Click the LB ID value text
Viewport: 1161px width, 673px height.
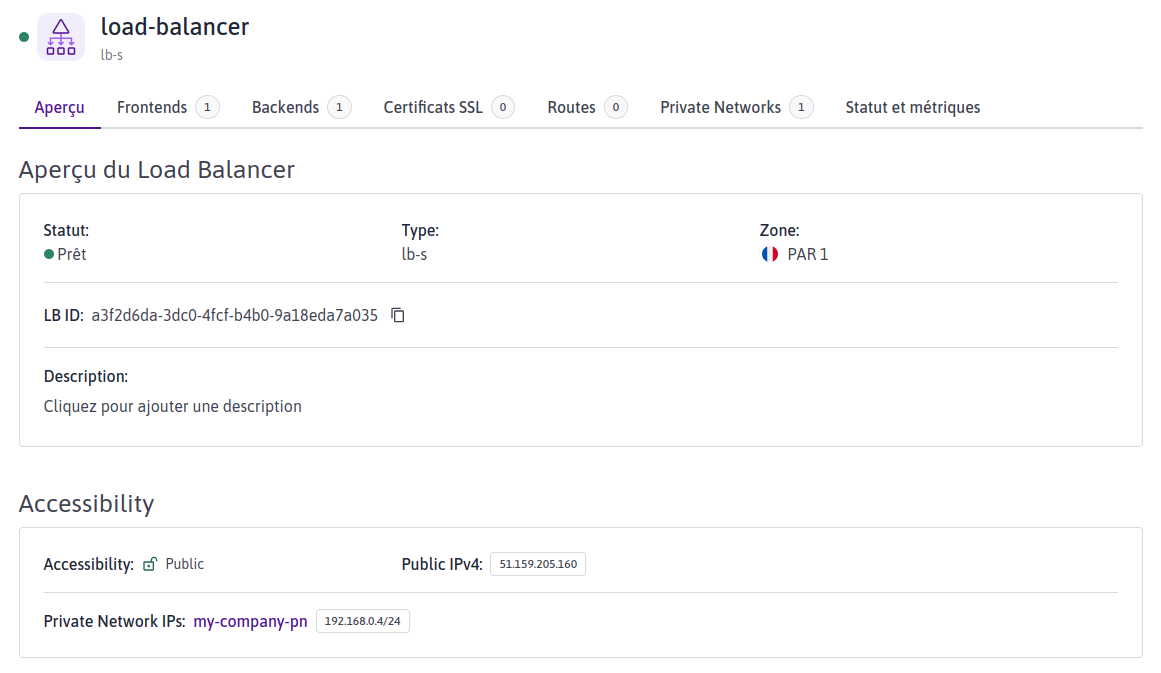coord(234,315)
